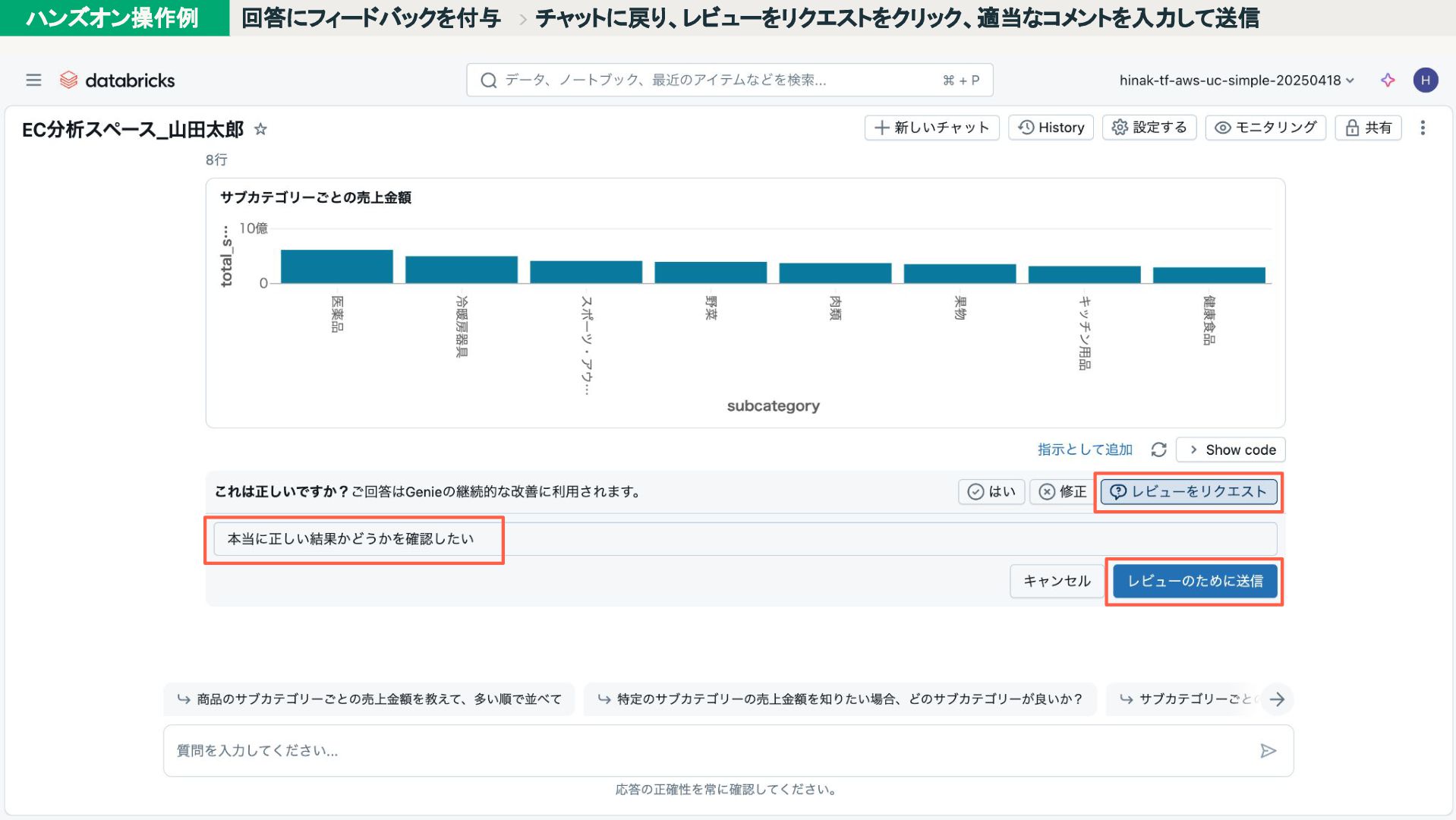Cancel the review request (キャンセル)
The height and width of the screenshot is (820, 1456).
[1057, 581]
